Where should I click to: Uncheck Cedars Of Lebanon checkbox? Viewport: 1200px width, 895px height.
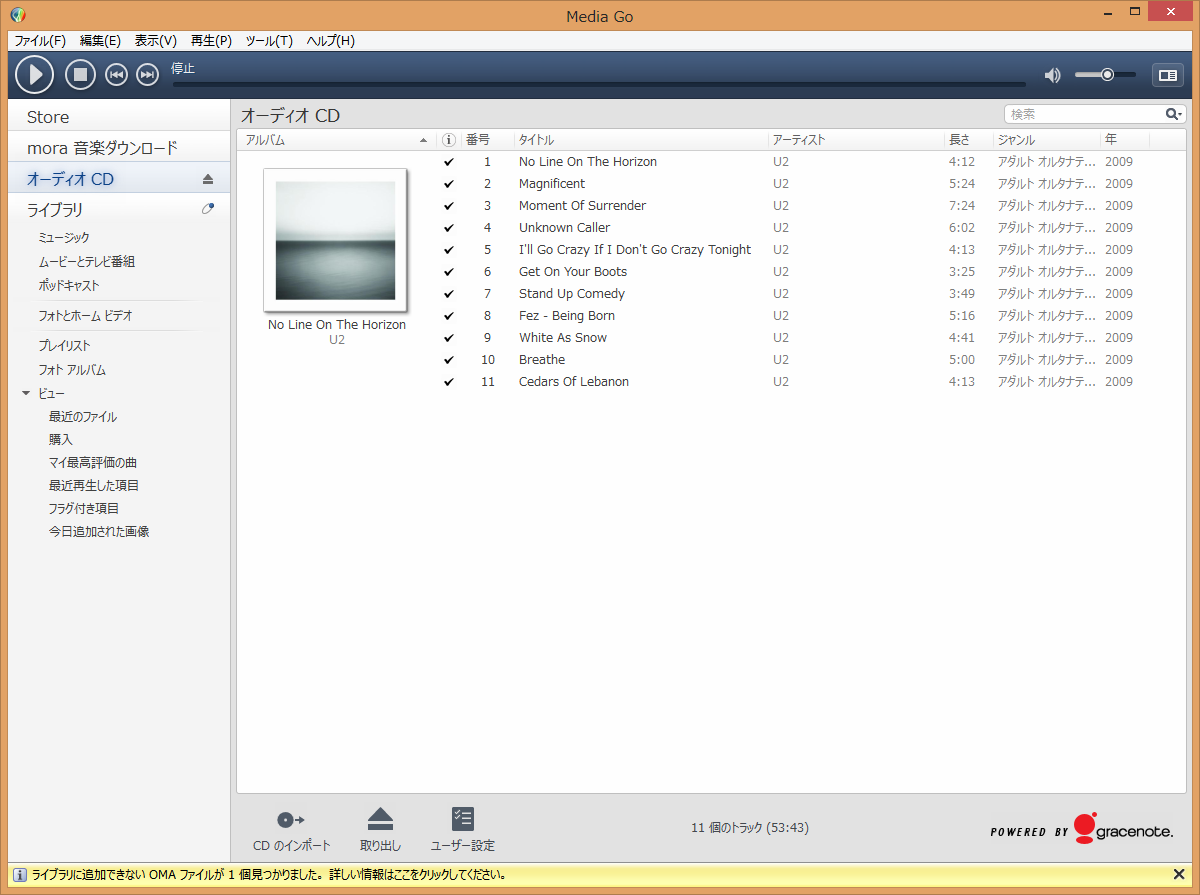[449, 382]
